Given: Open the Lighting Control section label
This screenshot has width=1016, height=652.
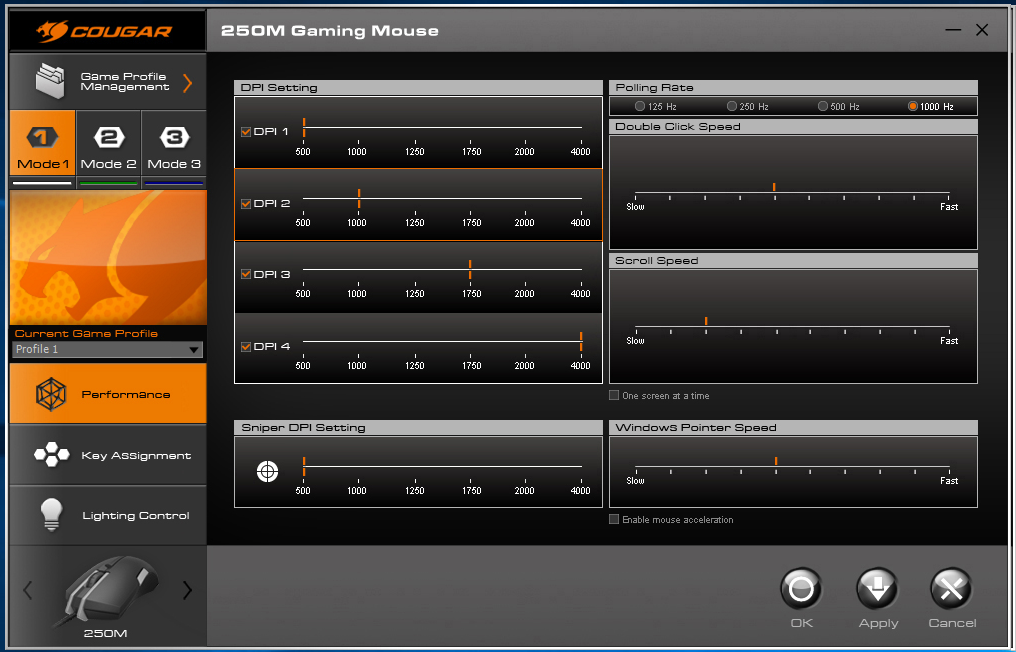Looking at the screenshot, I should pos(136,516).
